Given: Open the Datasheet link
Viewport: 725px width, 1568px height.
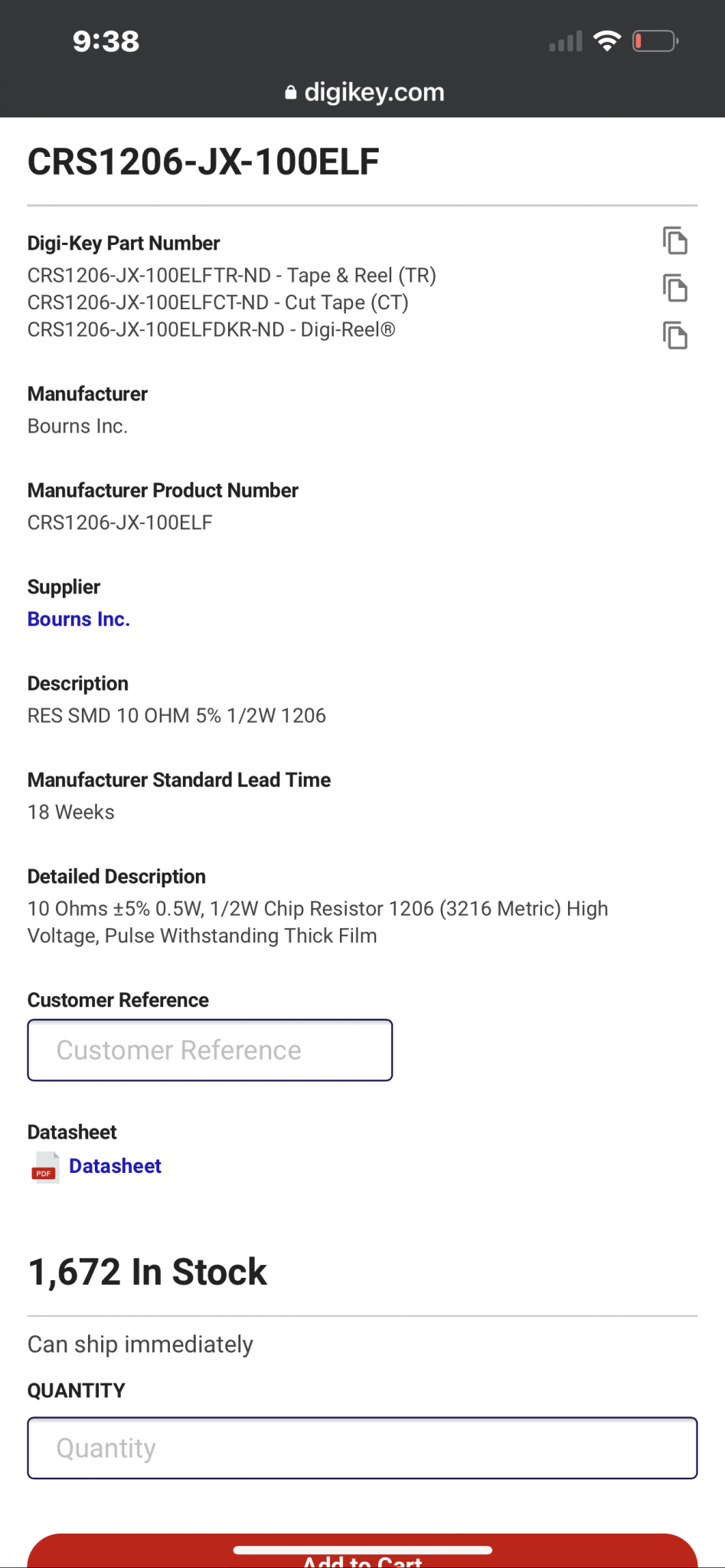Looking at the screenshot, I should 115,1166.
